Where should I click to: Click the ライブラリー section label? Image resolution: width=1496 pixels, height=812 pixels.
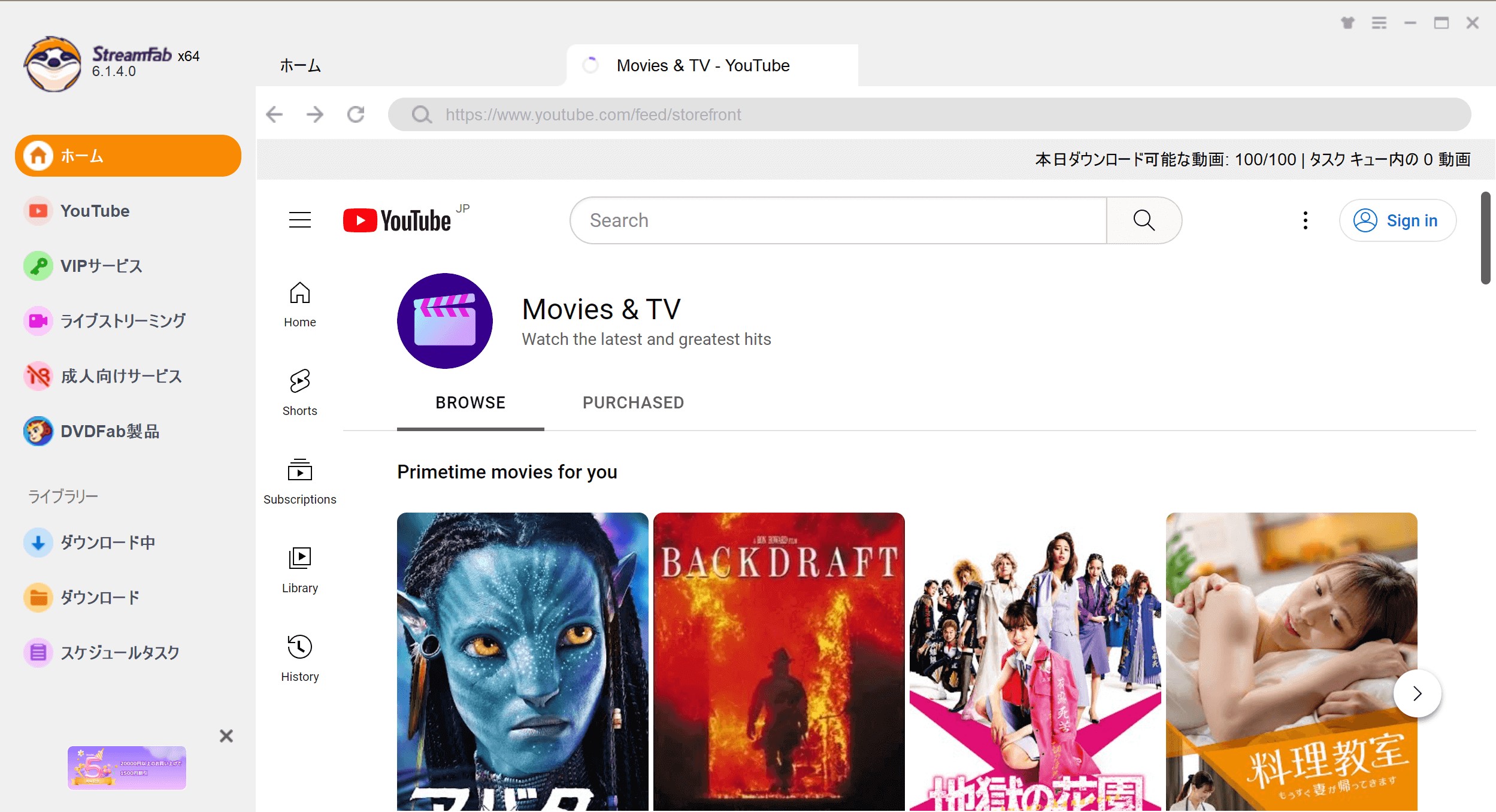coord(63,496)
